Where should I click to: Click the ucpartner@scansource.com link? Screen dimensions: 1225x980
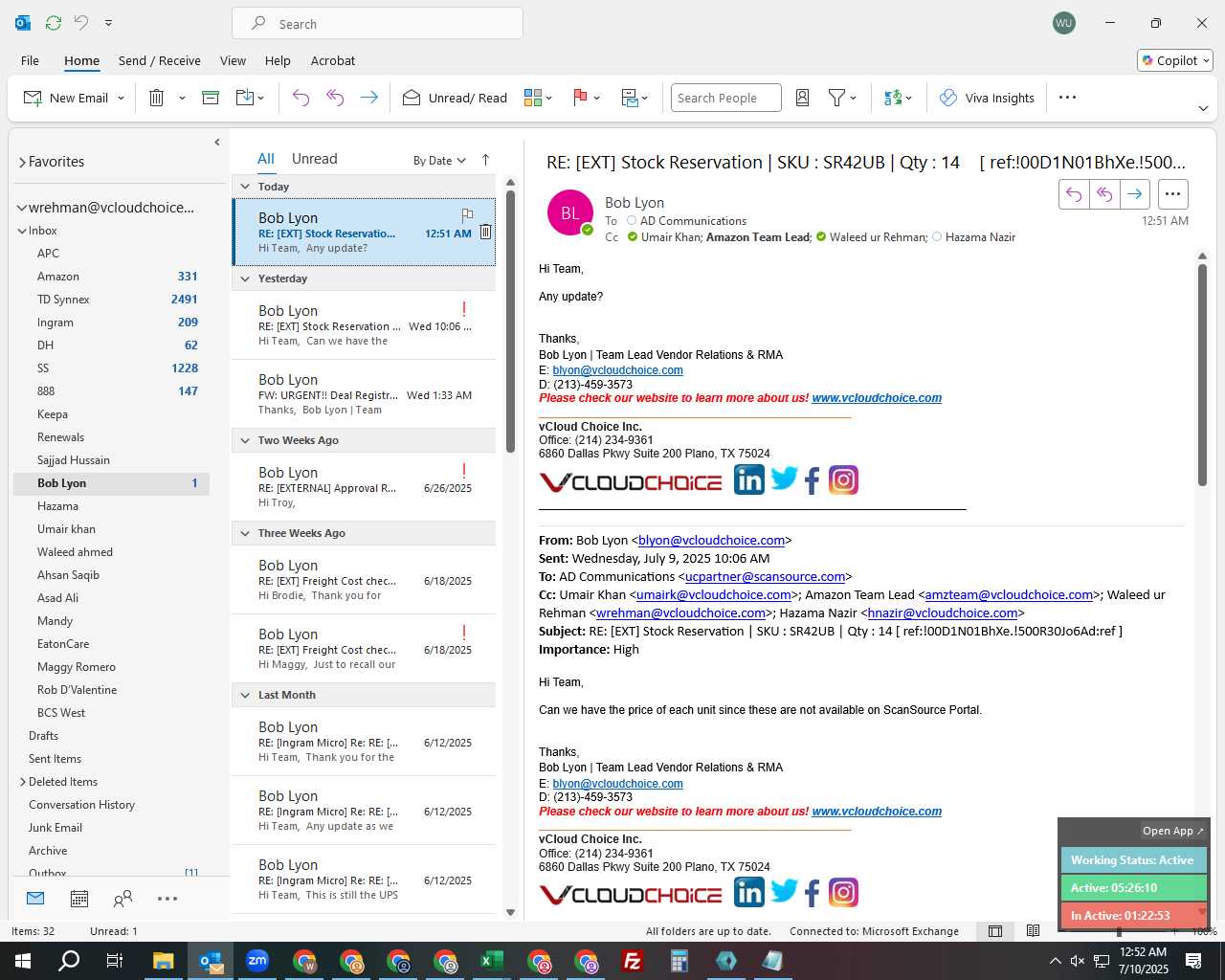click(x=766, y=576)
